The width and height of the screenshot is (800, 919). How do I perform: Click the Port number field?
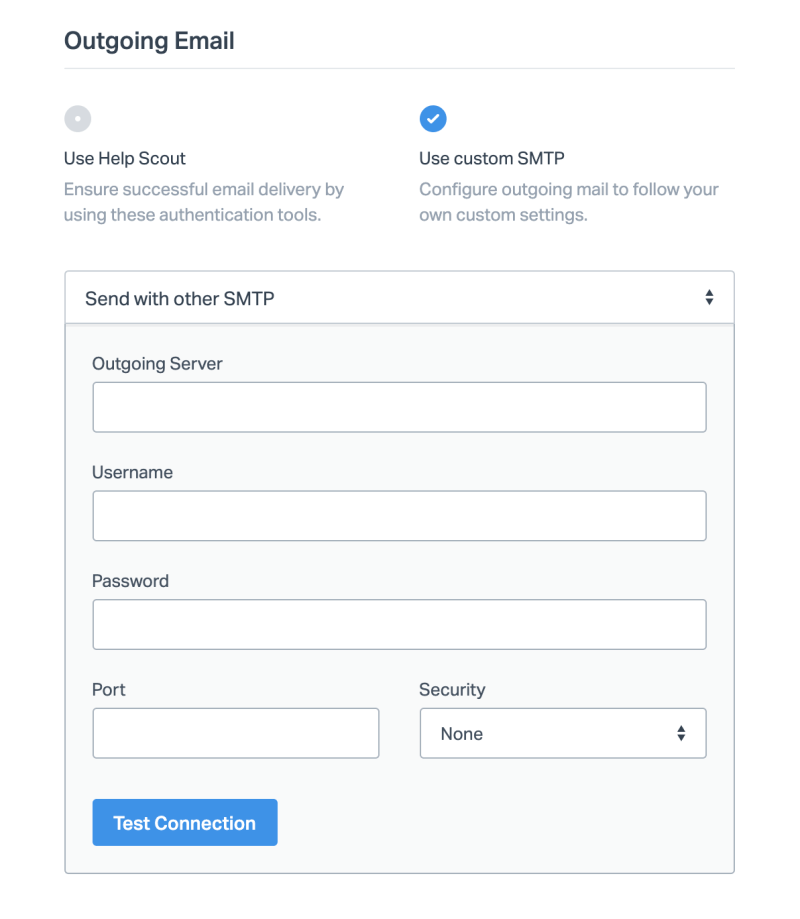tap(235, 734)
